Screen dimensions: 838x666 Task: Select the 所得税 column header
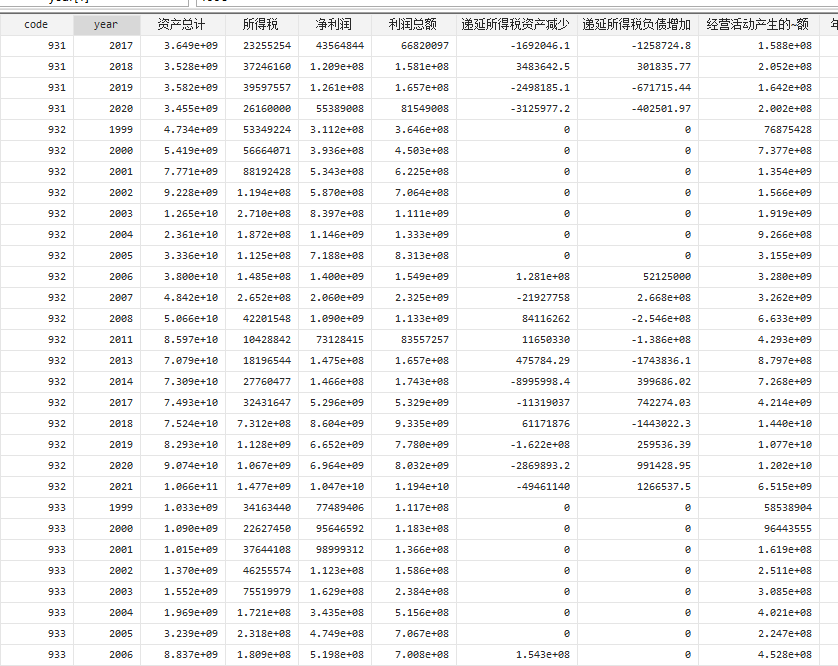[x=261, y=24]
